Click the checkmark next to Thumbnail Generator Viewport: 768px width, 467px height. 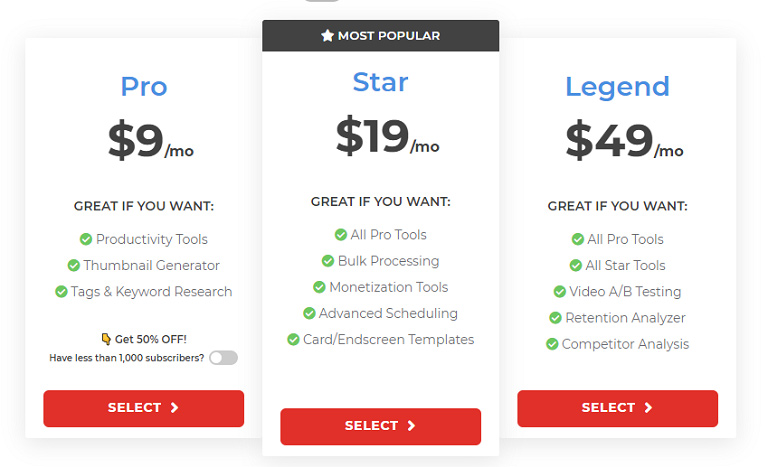[73, 266]
